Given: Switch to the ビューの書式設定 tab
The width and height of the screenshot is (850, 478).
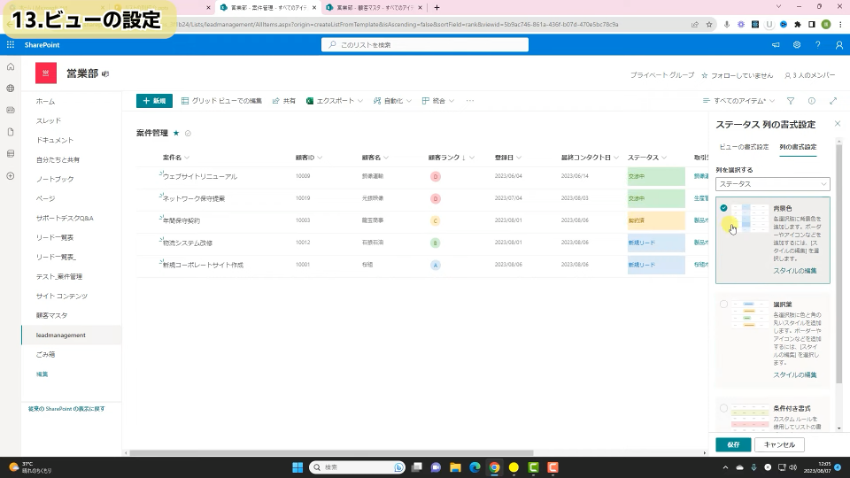Looking at the screenshot, I should 744,147.
